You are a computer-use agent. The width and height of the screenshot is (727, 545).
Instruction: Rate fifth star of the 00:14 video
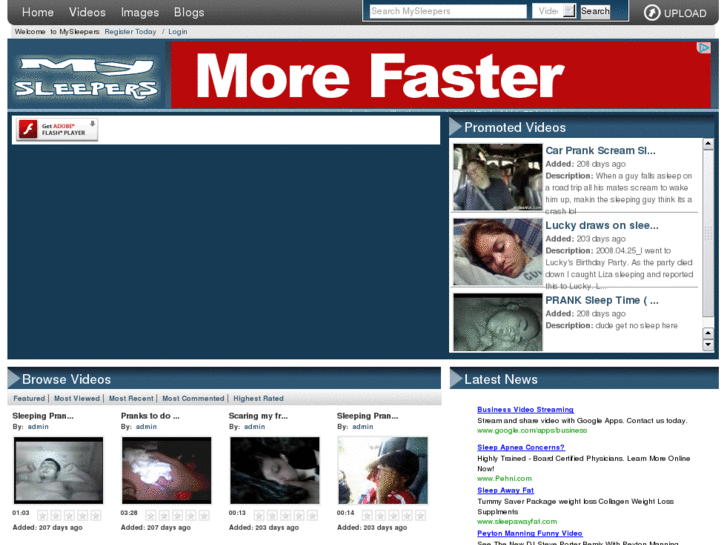click(420, 515)
